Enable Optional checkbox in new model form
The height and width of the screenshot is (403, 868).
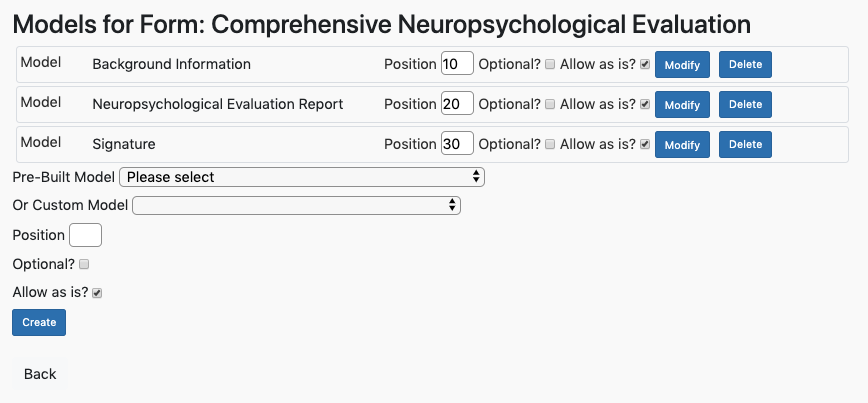coord(84,264)
